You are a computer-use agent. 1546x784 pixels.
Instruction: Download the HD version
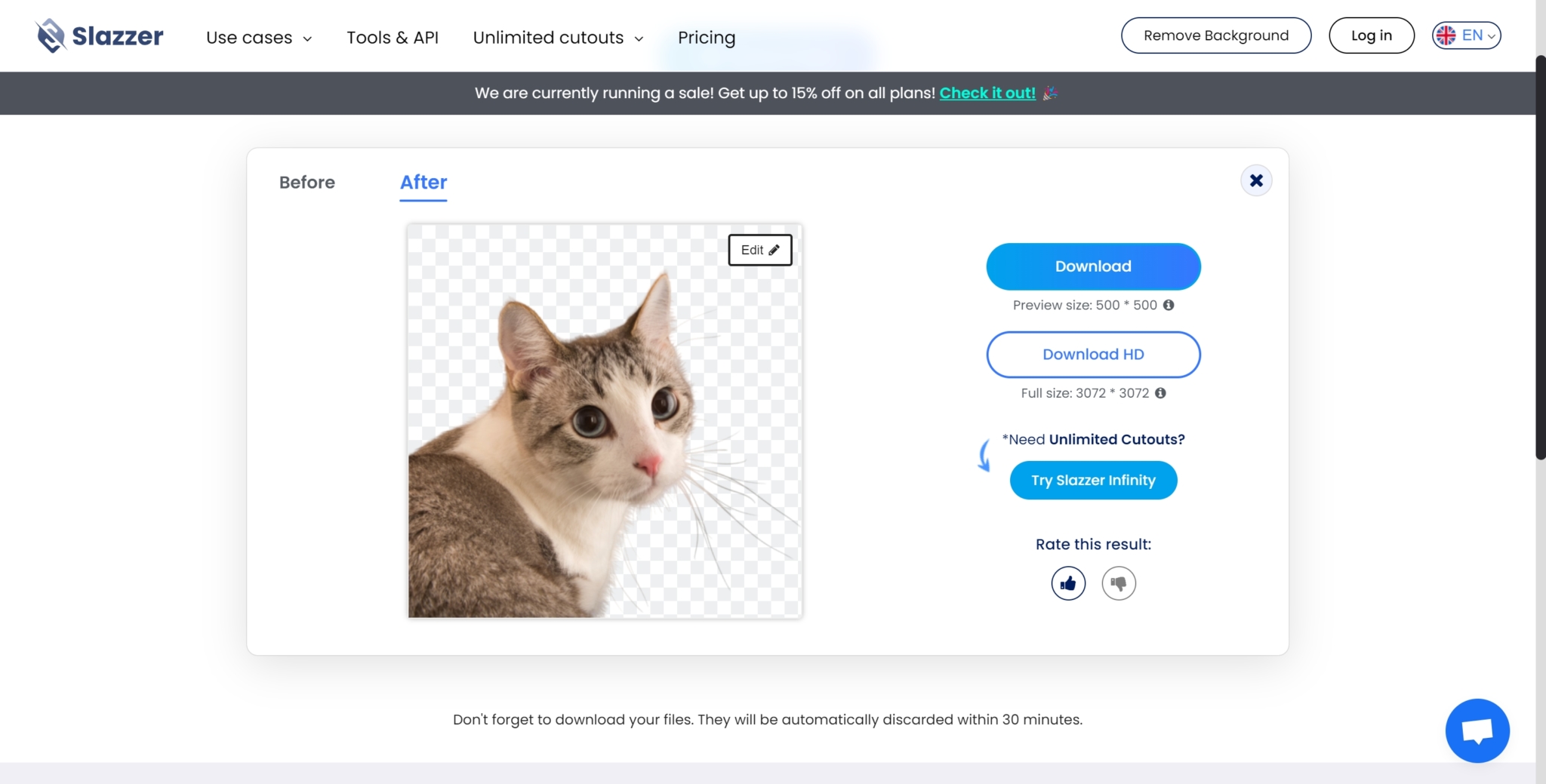coord(1092,354)
